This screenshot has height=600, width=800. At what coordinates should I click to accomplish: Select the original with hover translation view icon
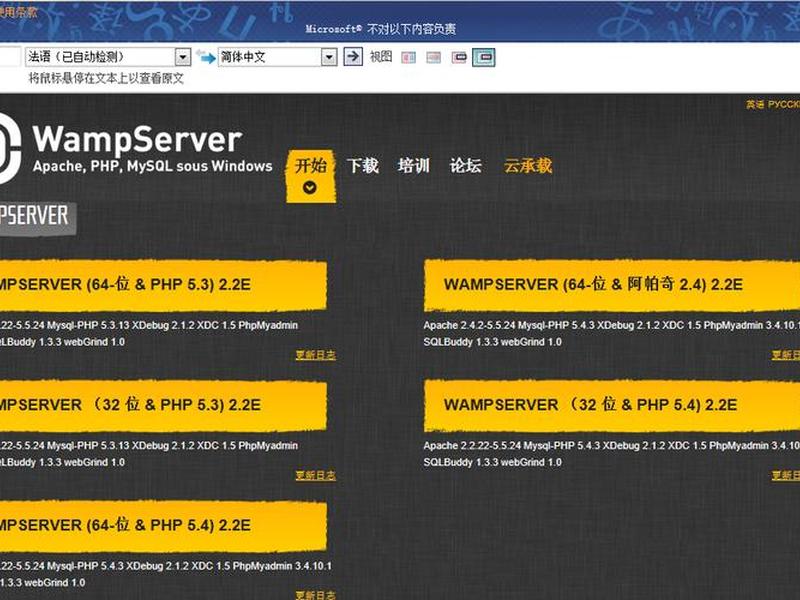click(459, 57)
